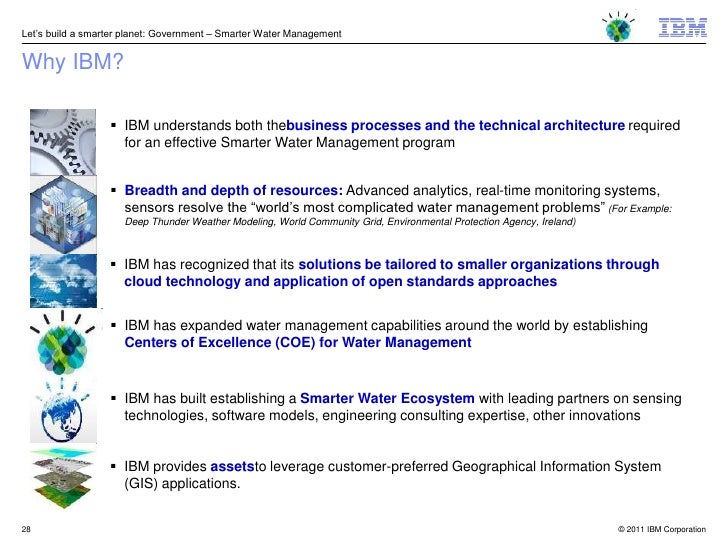The image size is (728, 546).
Task: Click 'Breadth and depth of resources:' heading
Action: coord(234,190)
